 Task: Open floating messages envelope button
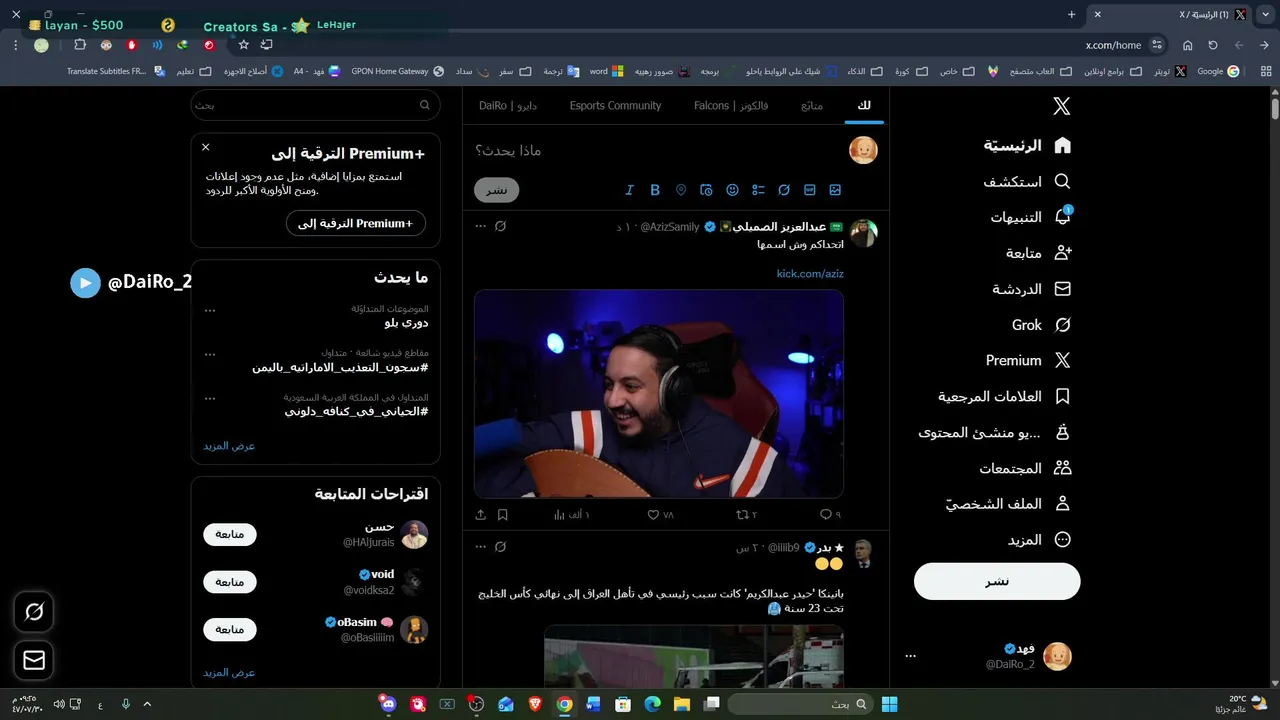(34, 660)
